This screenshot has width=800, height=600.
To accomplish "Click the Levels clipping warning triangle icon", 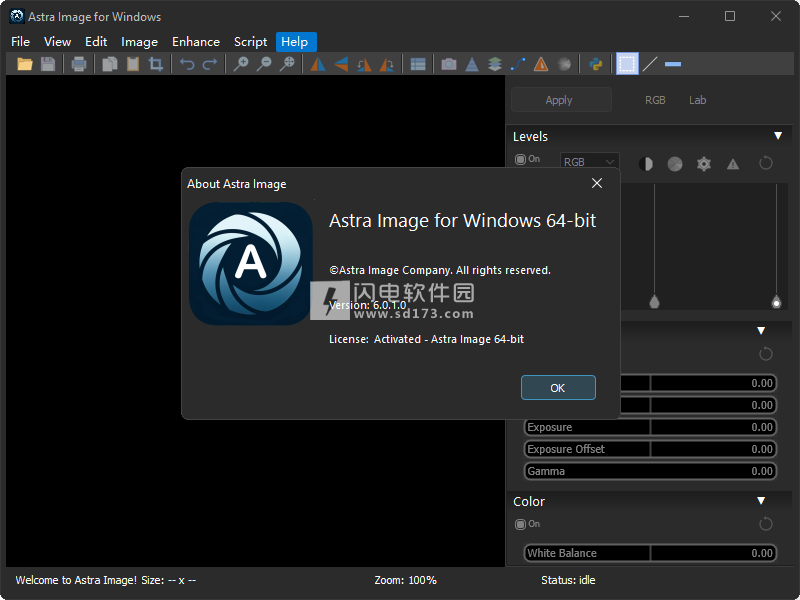I will coord(733,164).
